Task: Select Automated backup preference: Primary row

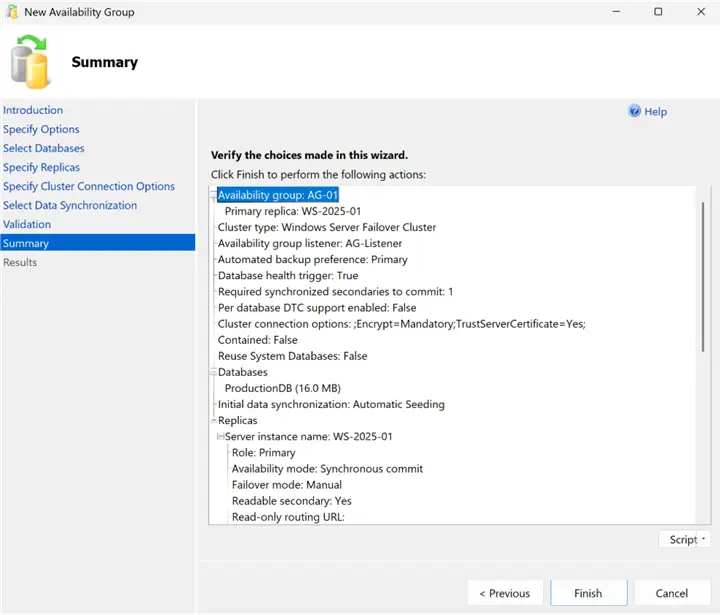Action: tap(313, 260)
